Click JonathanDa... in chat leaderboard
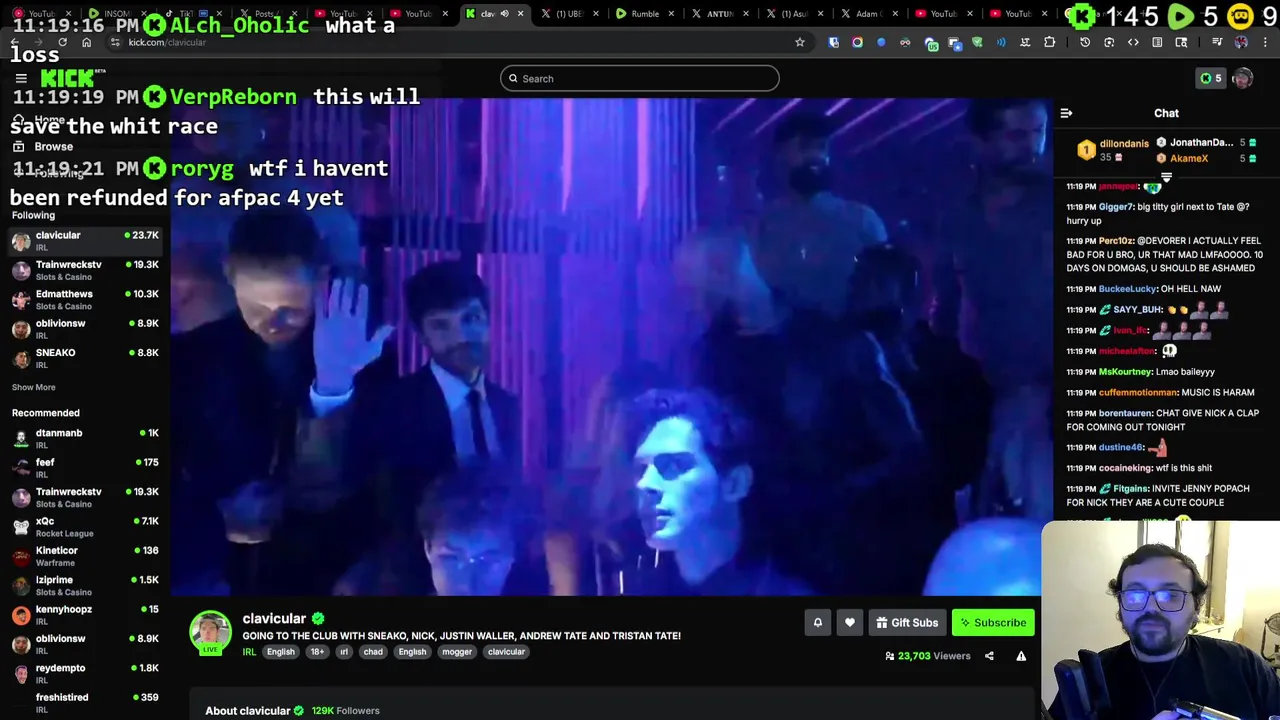This screenshot has width=1280, height=720. pyautogui.click(x=1201, y=143)
